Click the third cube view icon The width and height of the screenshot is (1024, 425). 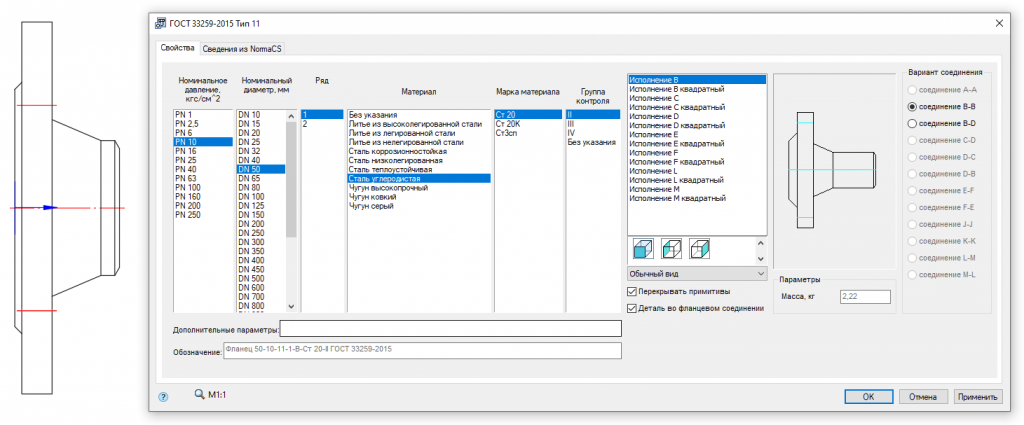coord(699,248)
